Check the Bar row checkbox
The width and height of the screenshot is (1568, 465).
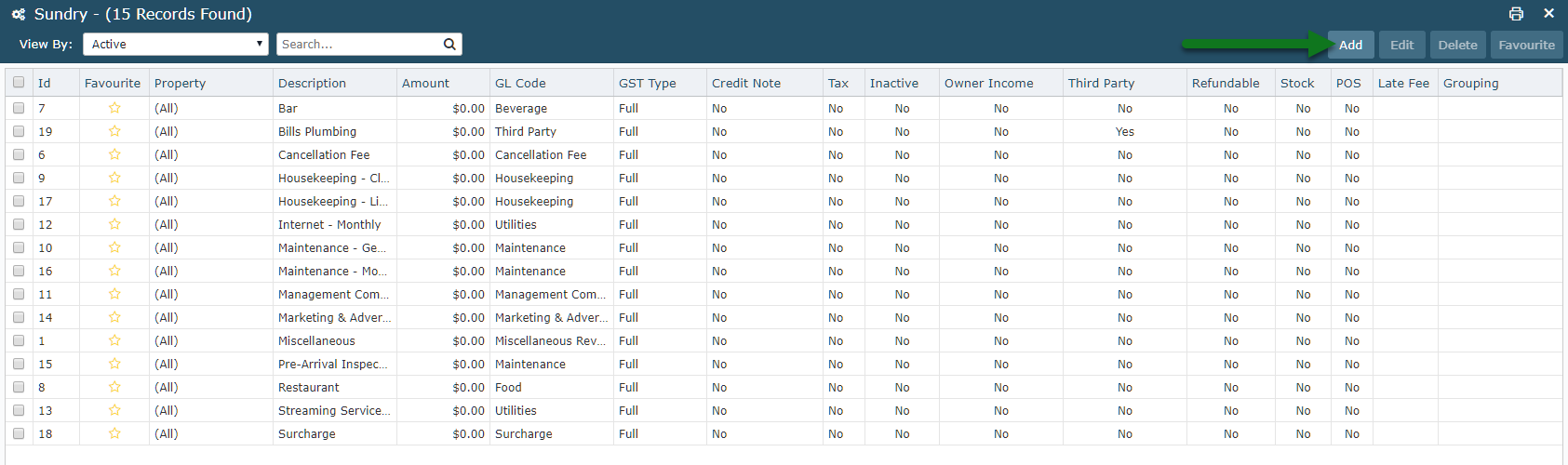[19, 108]
